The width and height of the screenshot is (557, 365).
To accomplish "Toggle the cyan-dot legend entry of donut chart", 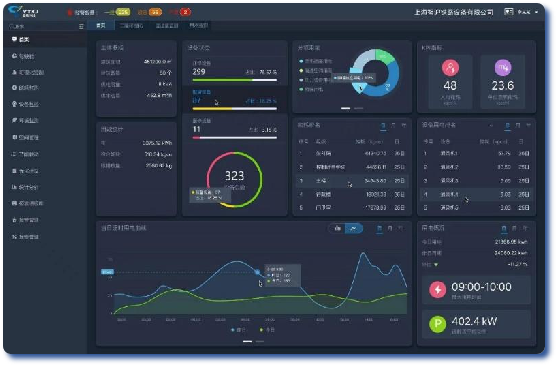I will 315,61.
